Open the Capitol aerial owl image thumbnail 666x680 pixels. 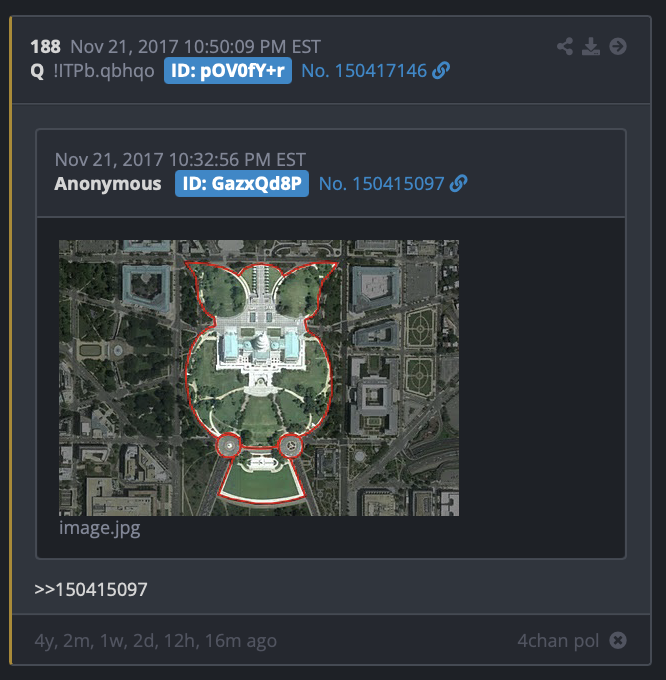pyautogui.click(x=259, y=378)
